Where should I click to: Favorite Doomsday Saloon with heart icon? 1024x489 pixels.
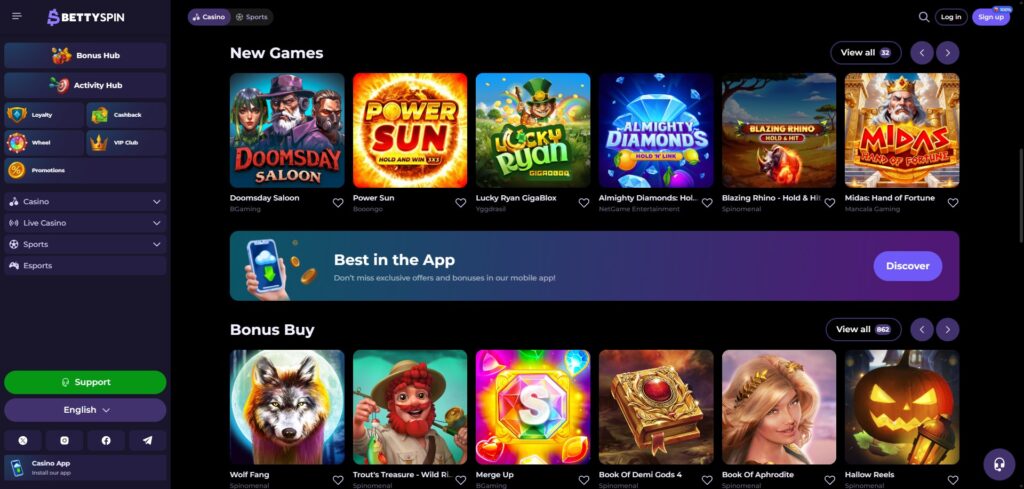pos(338,202)
